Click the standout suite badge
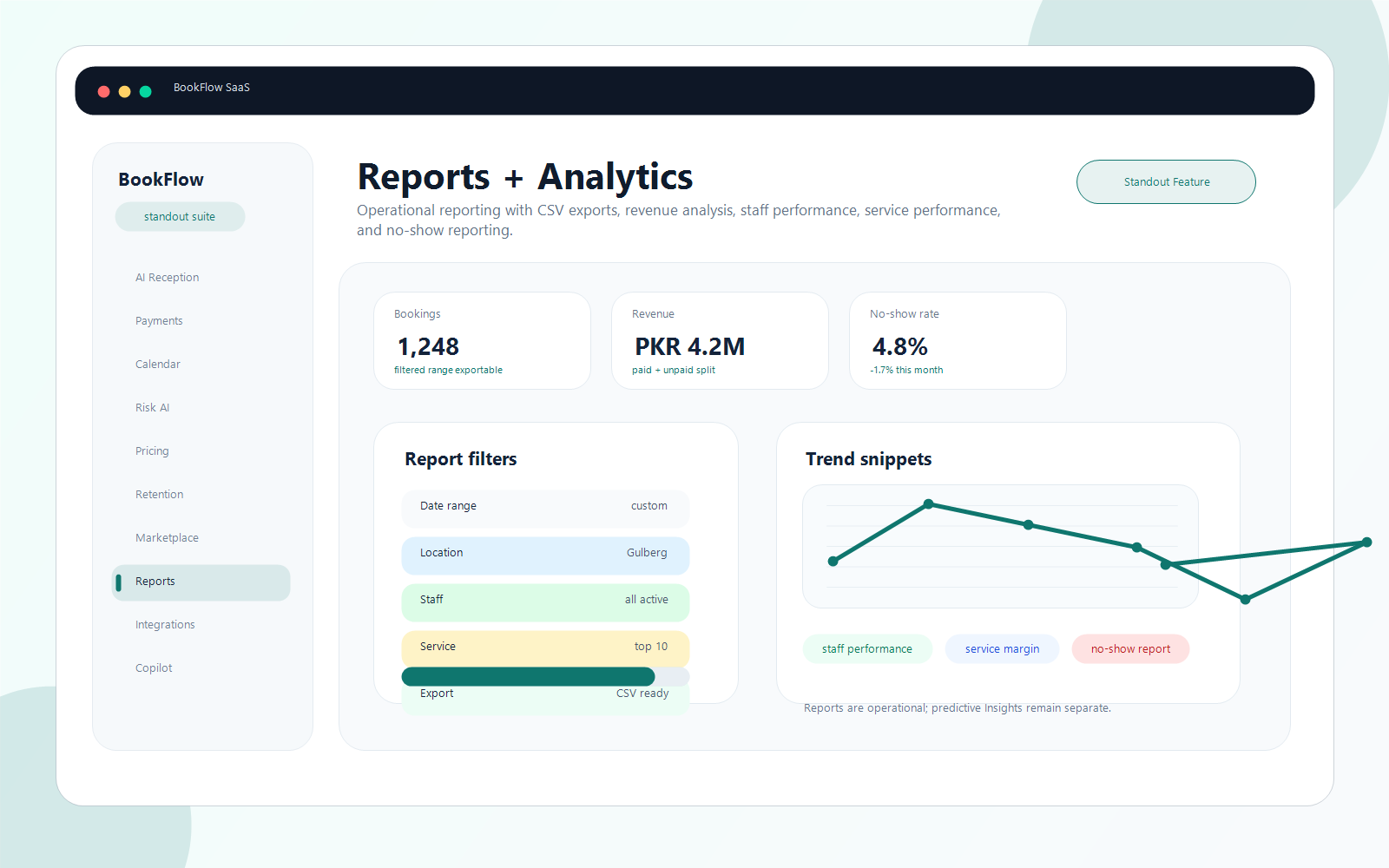The image size is (1389, 868). 180,217
